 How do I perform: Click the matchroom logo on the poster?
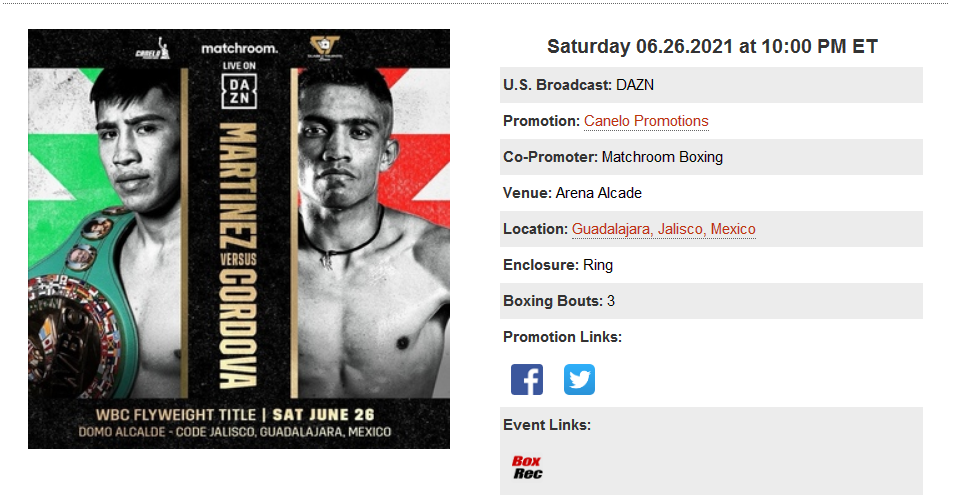[240, 48]
